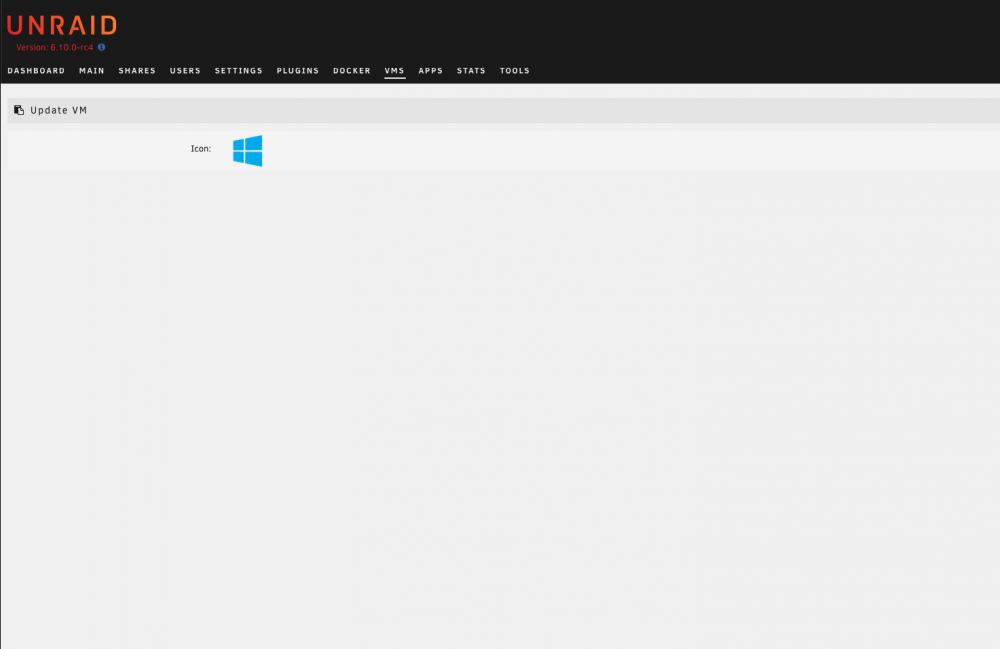View the Stats tab
The image size is (1000, 649).
point(471,71)
